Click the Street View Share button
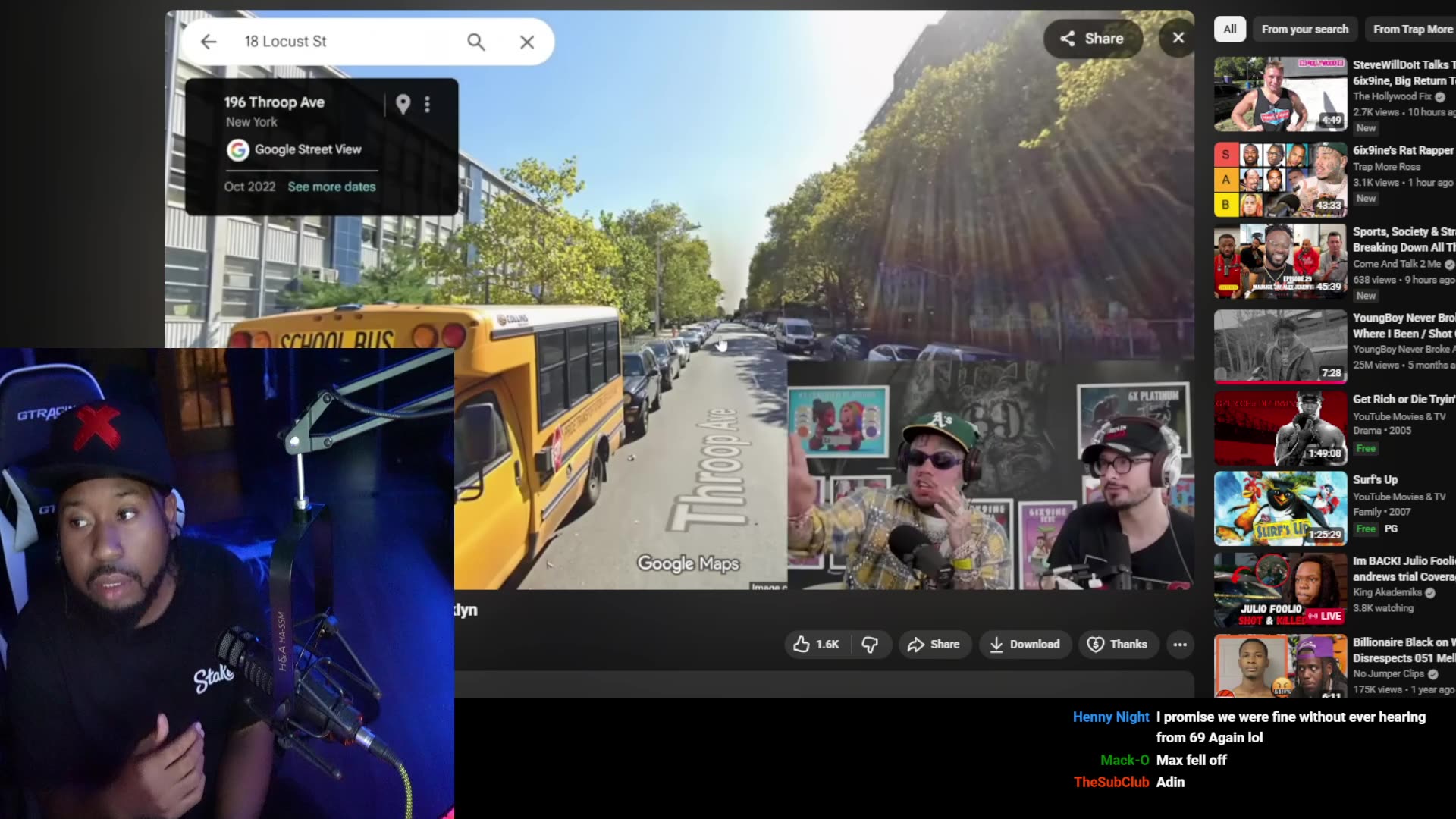Image resolution: width=1456 pixels, height=819 pixels. click(x=1092, y=39)
